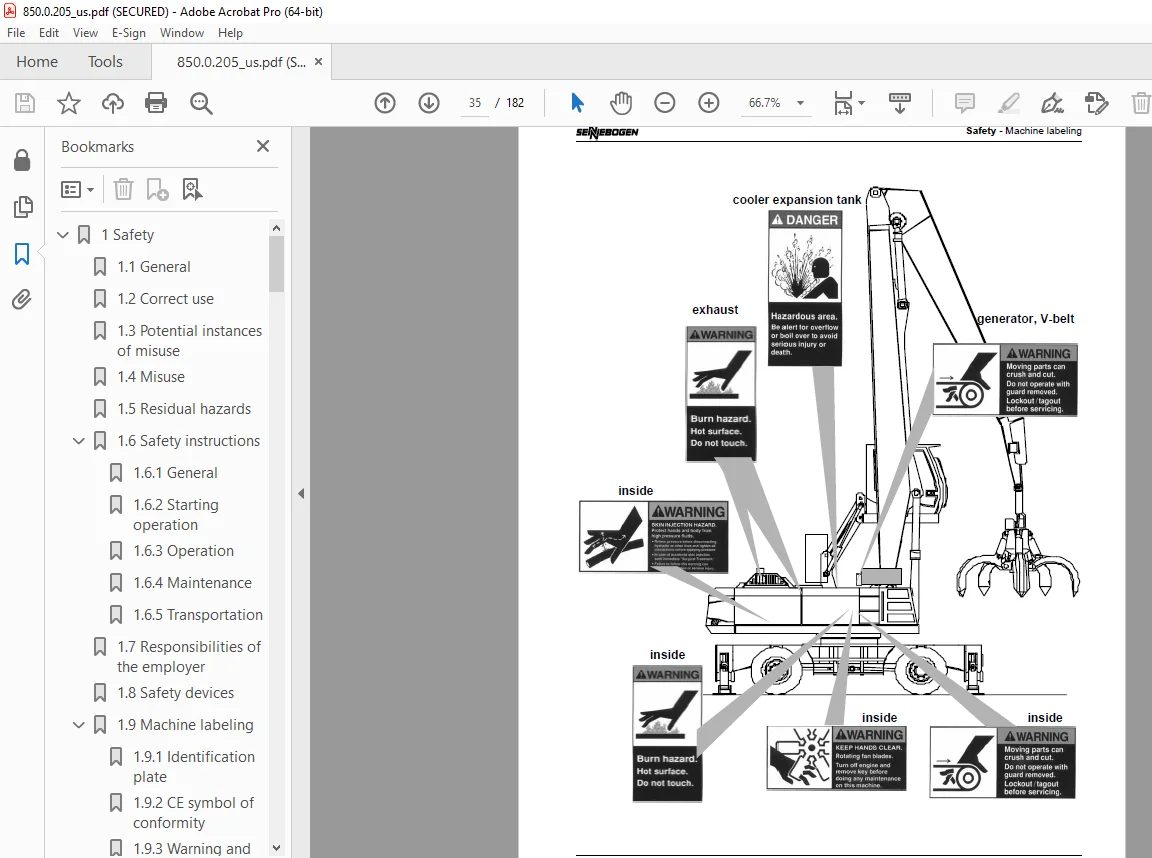Viewport: 1152px width, 858px height.
Task: Open bookmarks options menu dropdown
Action: pyautogui.click(x=77, y=190)
